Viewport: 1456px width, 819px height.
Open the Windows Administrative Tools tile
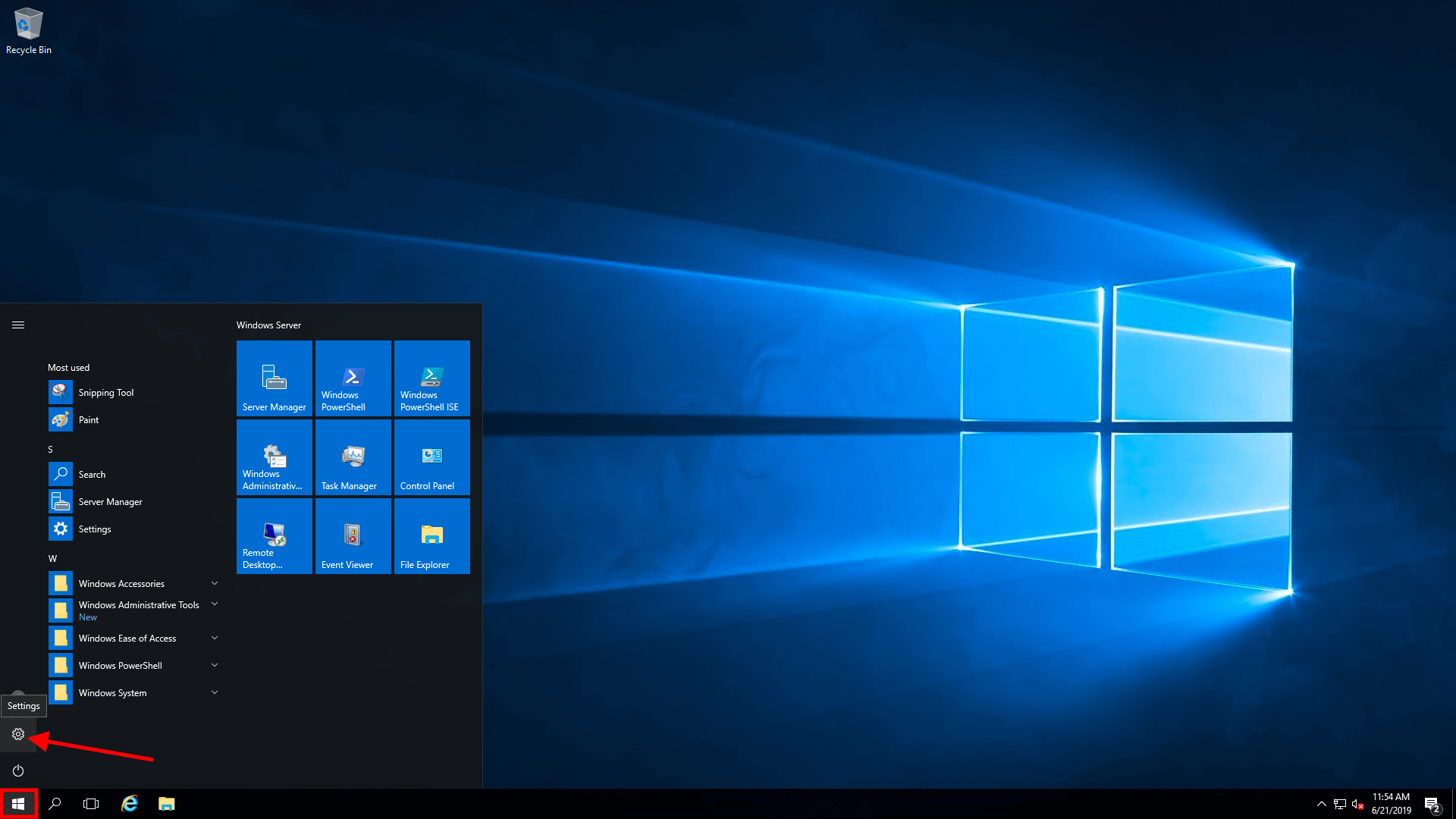click(x=274, y=457)
